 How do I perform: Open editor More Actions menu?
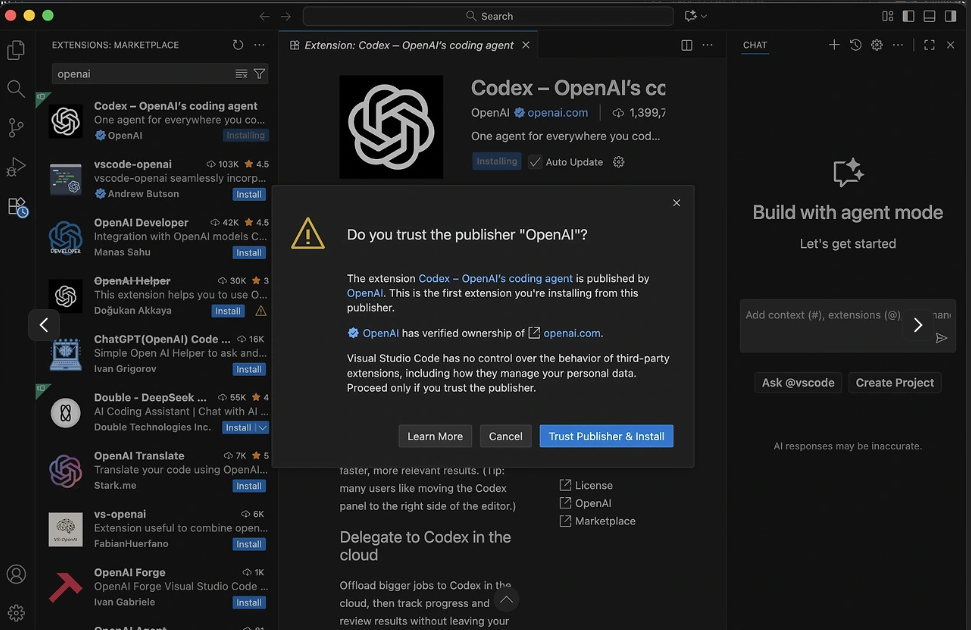707,45
